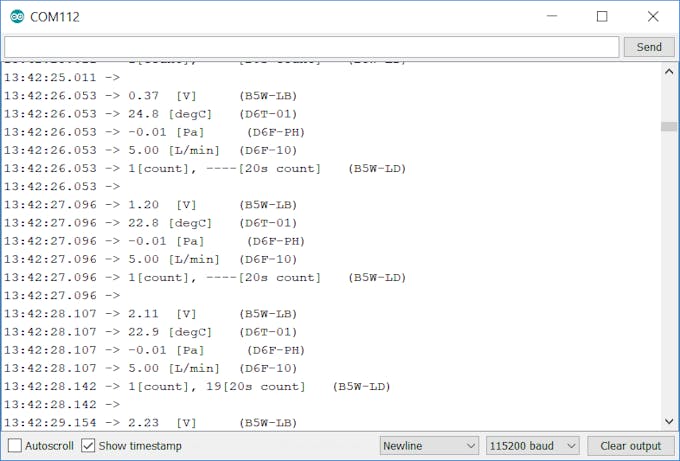The width and height of the screenshot is (680, 461).
Task: Click the 5.00 [L/min] line at 13:42:28.107
Action: click(150, 368)
